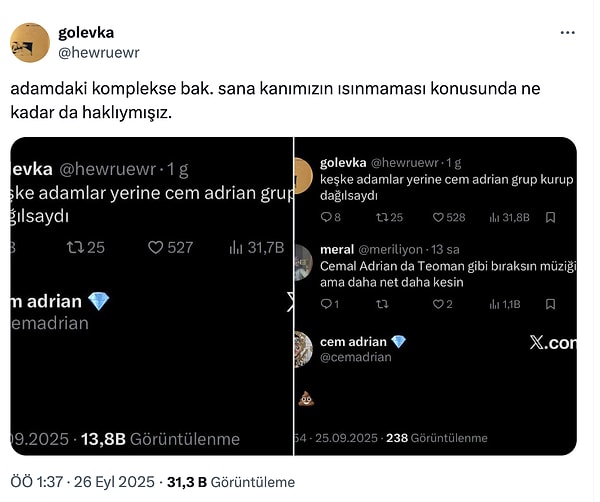Click the diamond badge beside cem adrian
Viewport: 600px width, 502px height.
(x=398, y=342)
